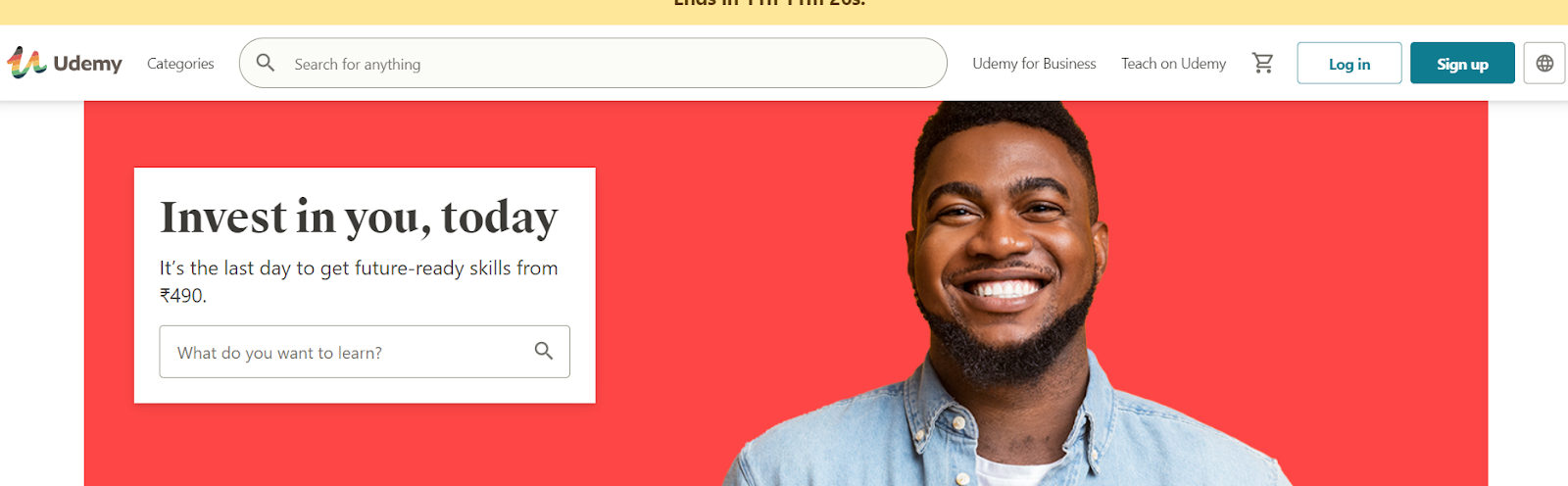
Task: Click the ₹490 price text
Action: pyautogui.click(x=183, y=295)
